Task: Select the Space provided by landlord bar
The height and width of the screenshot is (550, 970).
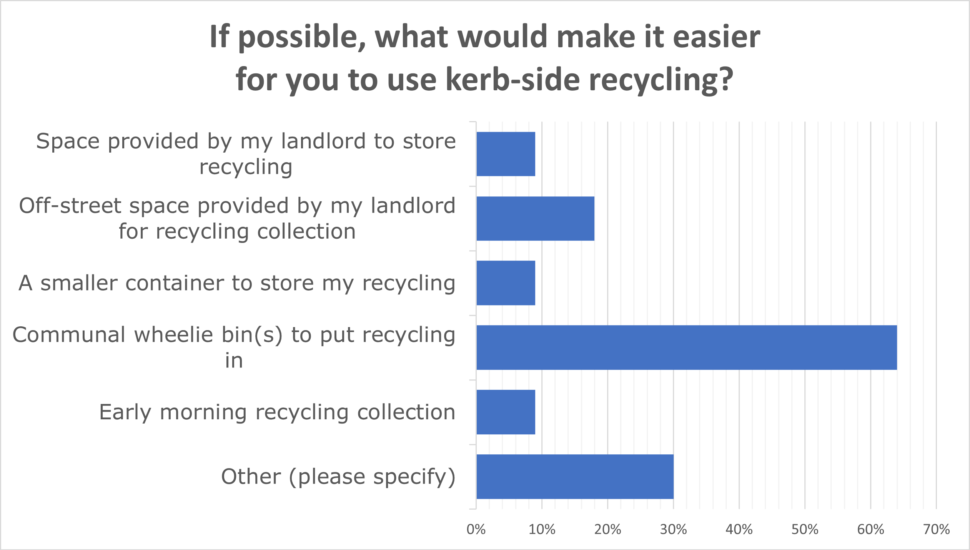Action: tap(505, 153)
